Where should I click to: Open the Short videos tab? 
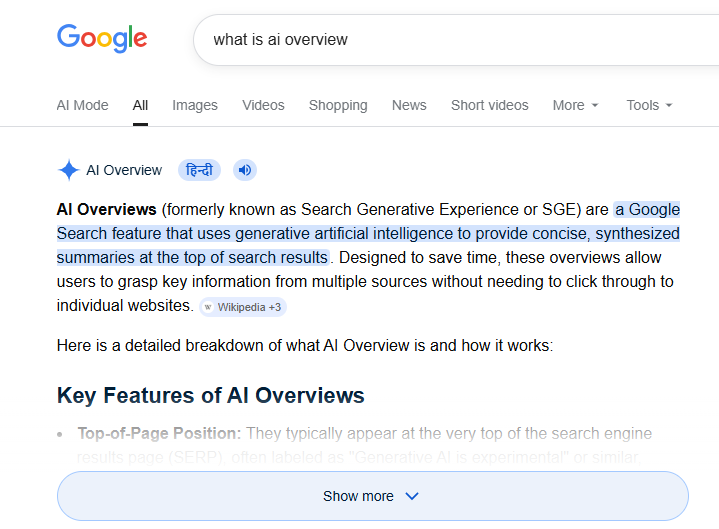click(x=490, y=105)
